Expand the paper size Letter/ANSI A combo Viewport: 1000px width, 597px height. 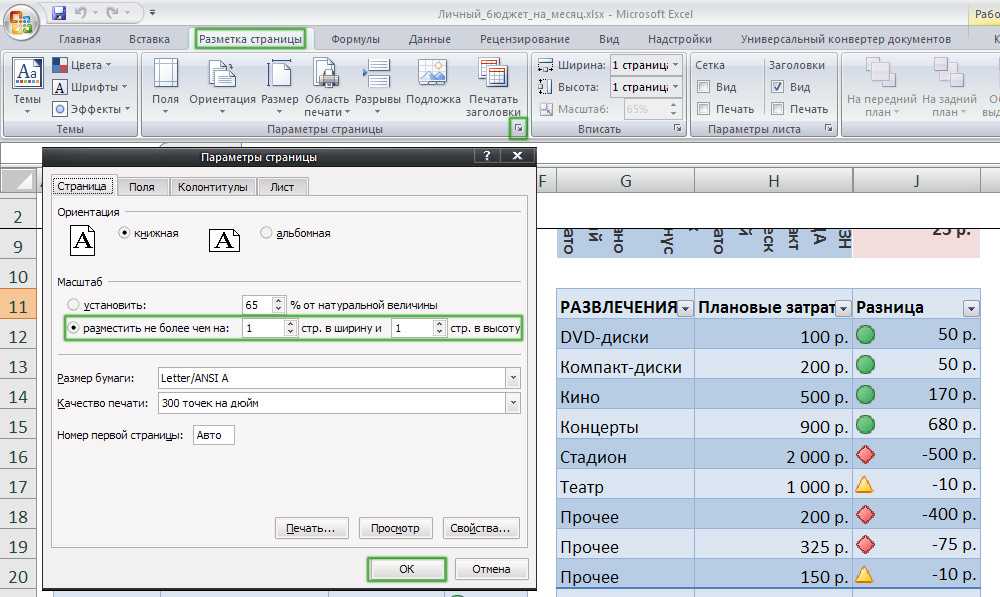[x=513, y=378]
